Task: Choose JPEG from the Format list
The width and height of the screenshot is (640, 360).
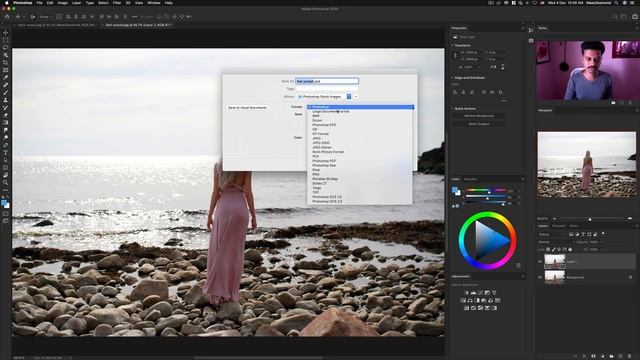Action: tap(360, 138)
